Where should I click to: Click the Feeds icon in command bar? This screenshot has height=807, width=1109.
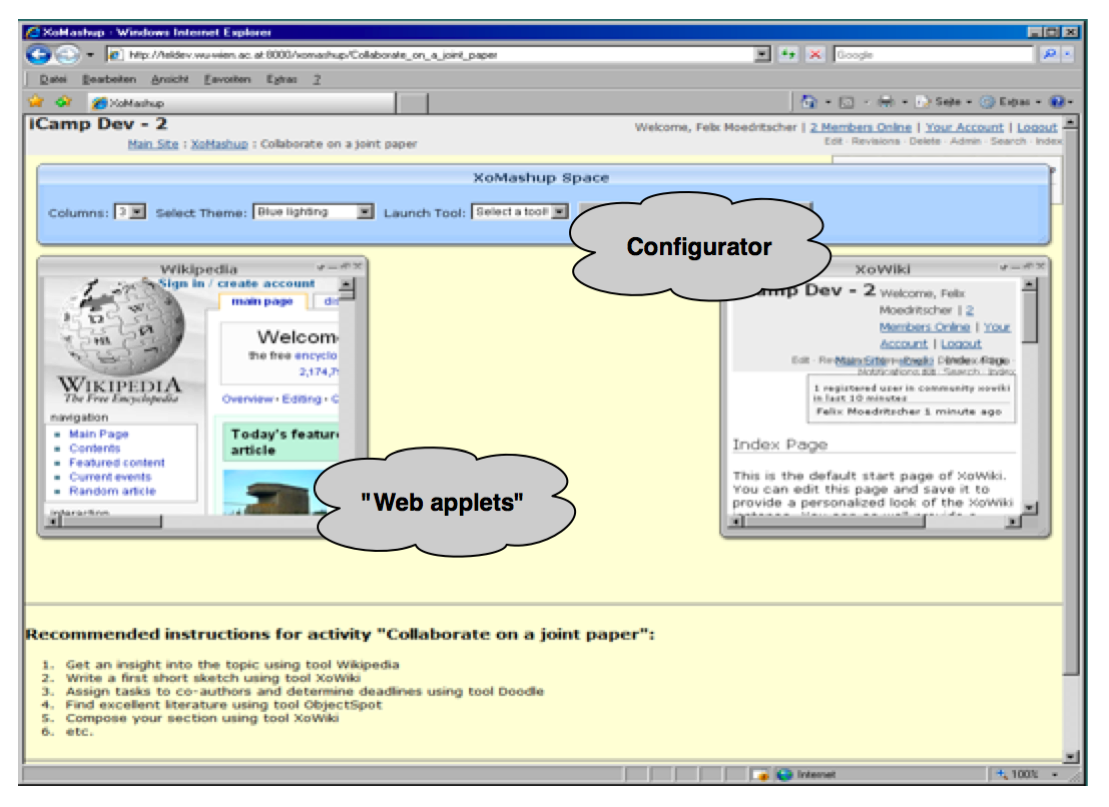(x=846, y=103)
